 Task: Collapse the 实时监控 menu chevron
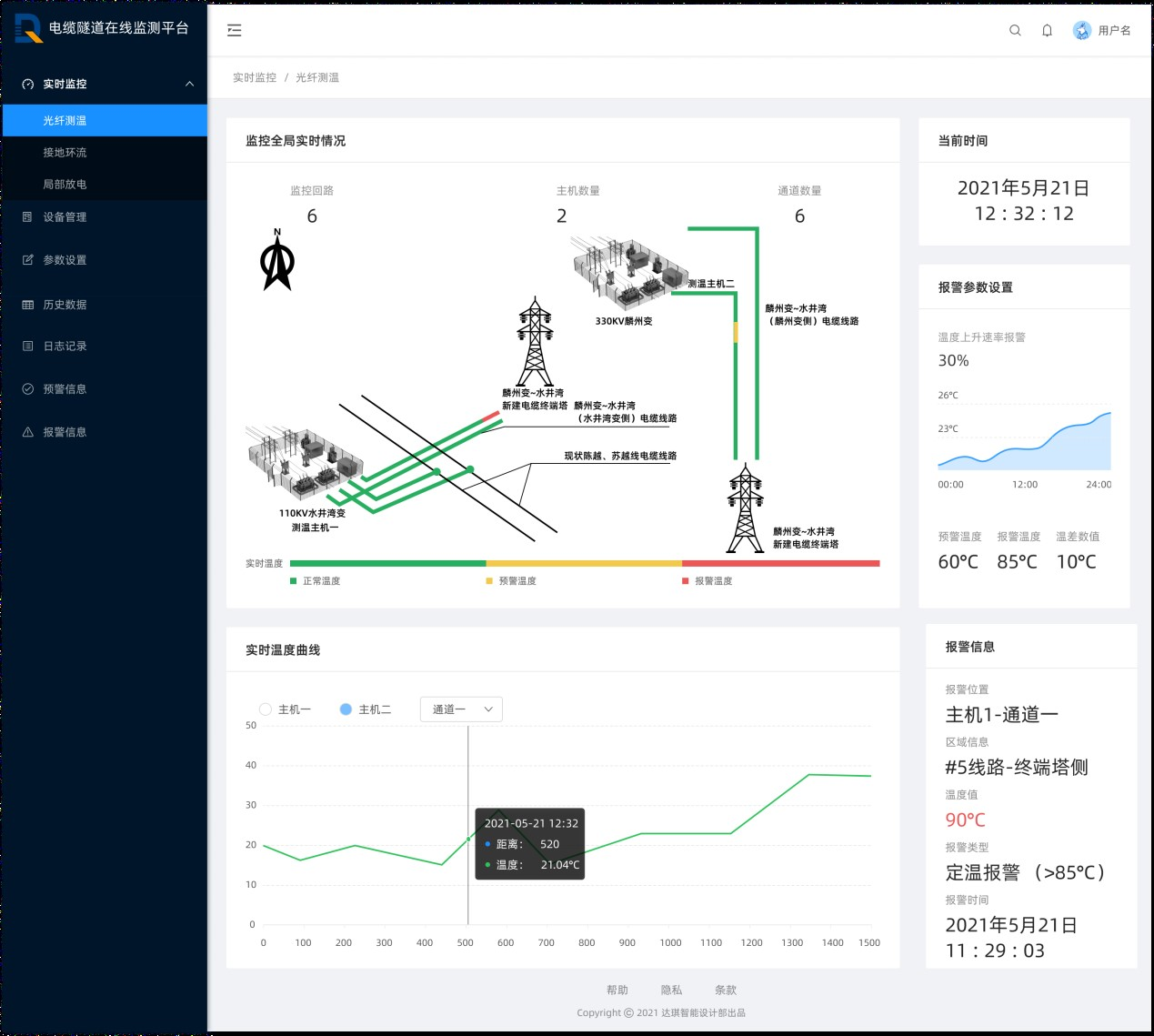click(x=189, y=84)
